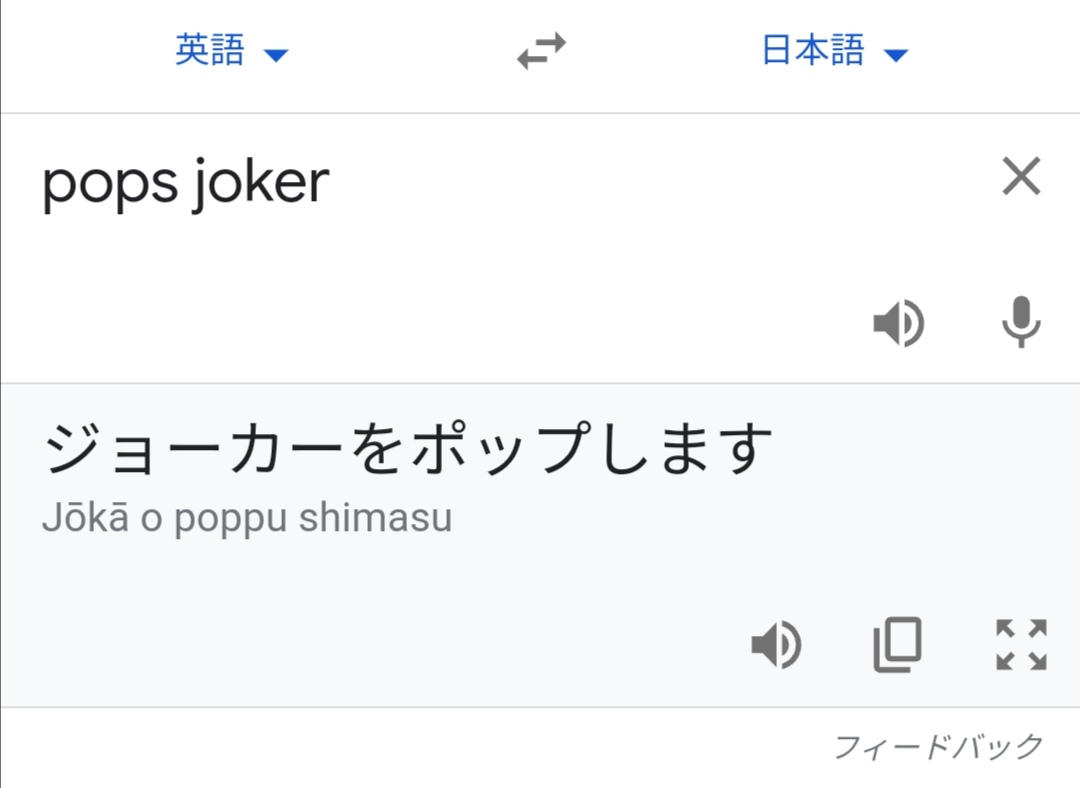Click the arrow beside 英語
The image size is (1080, 788).
tap(275, 55)
